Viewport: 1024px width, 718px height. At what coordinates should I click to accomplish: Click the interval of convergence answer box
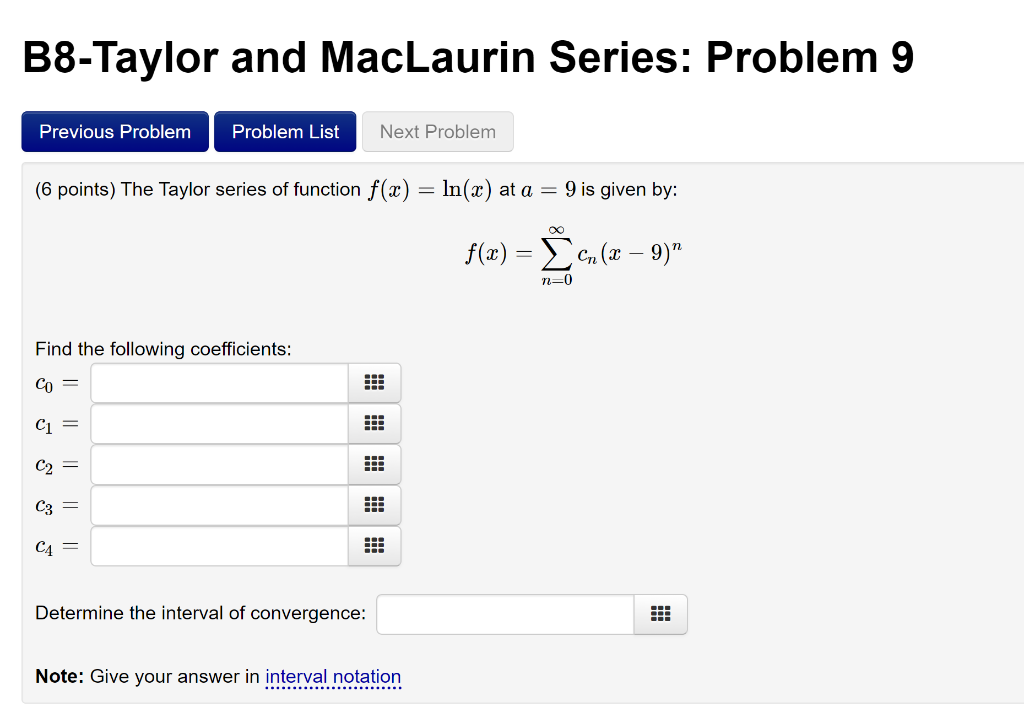(x=504, y=614)
